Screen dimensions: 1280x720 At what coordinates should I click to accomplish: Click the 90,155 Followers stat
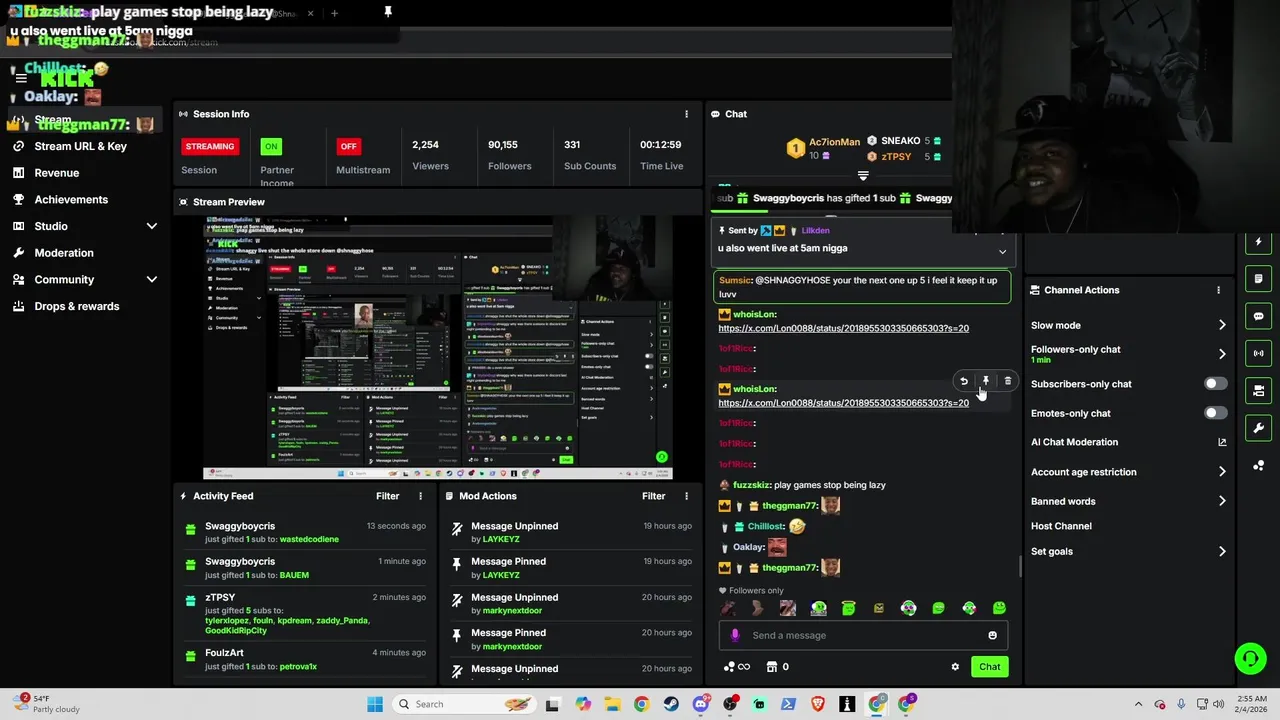coord(509,155)
